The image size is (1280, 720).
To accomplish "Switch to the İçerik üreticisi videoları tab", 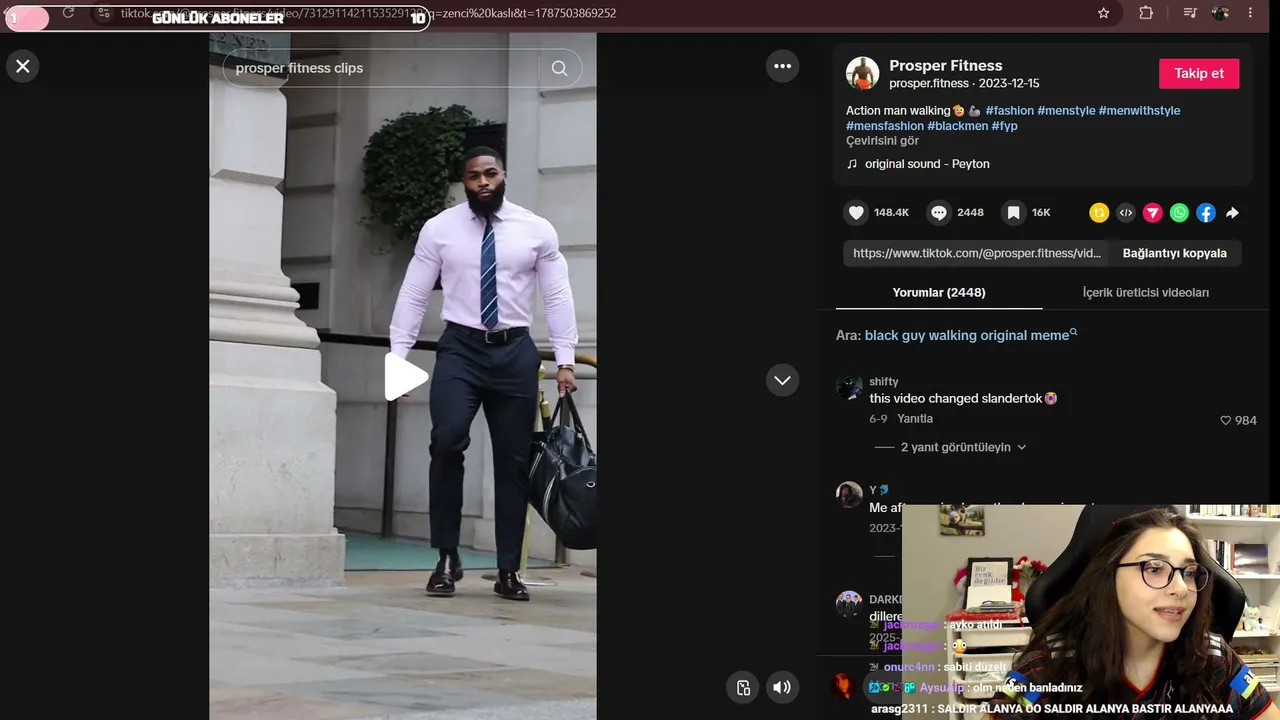I will (x=1145, y=293).
